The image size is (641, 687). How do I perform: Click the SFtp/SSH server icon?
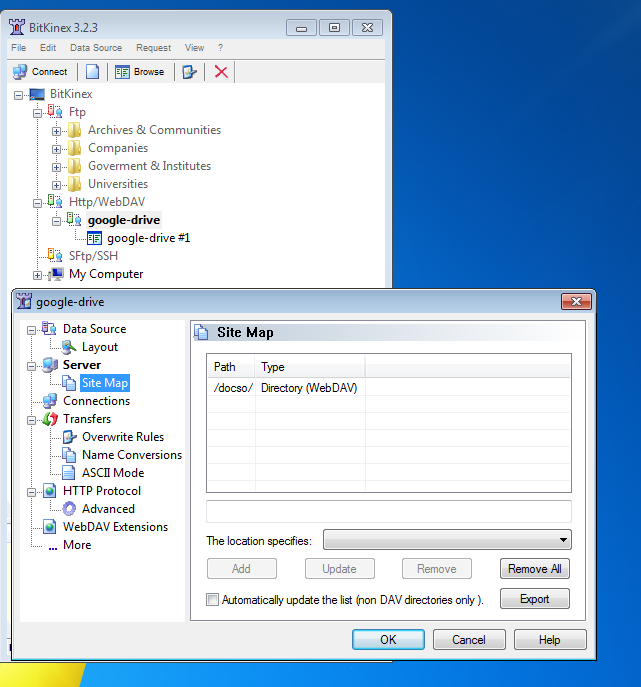coord(55,255)
